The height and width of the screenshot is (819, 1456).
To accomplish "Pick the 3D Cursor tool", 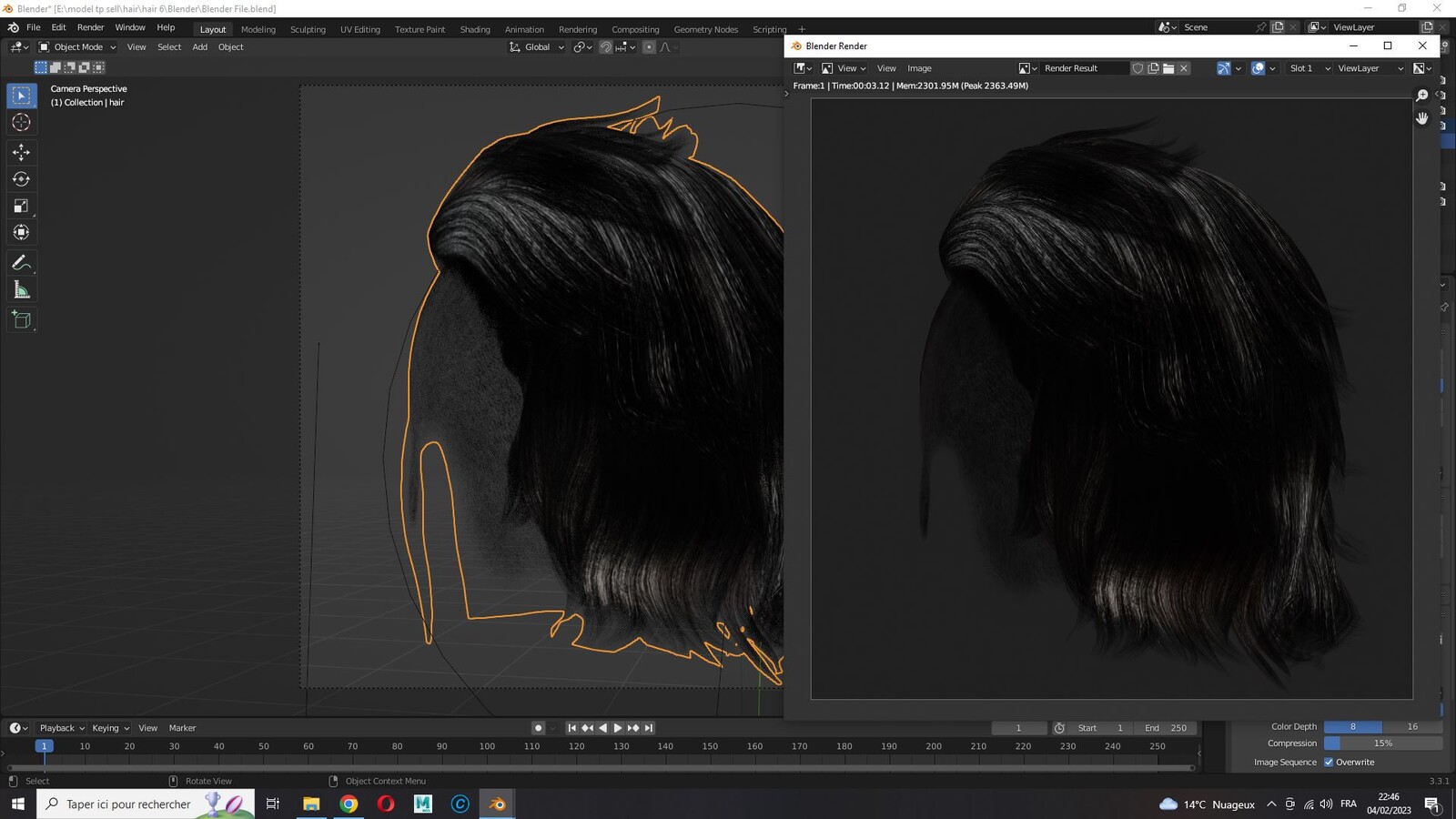I will tap(21, 122).
